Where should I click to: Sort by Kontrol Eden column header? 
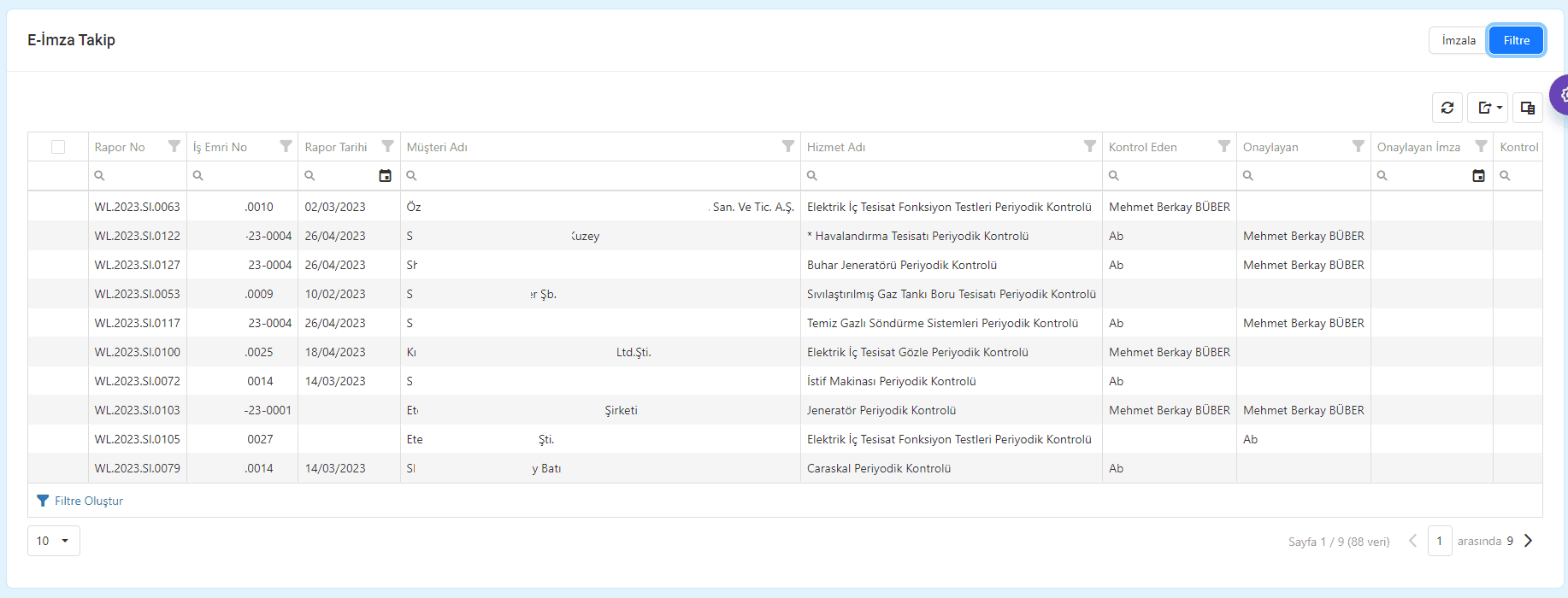coord(1143,147)
